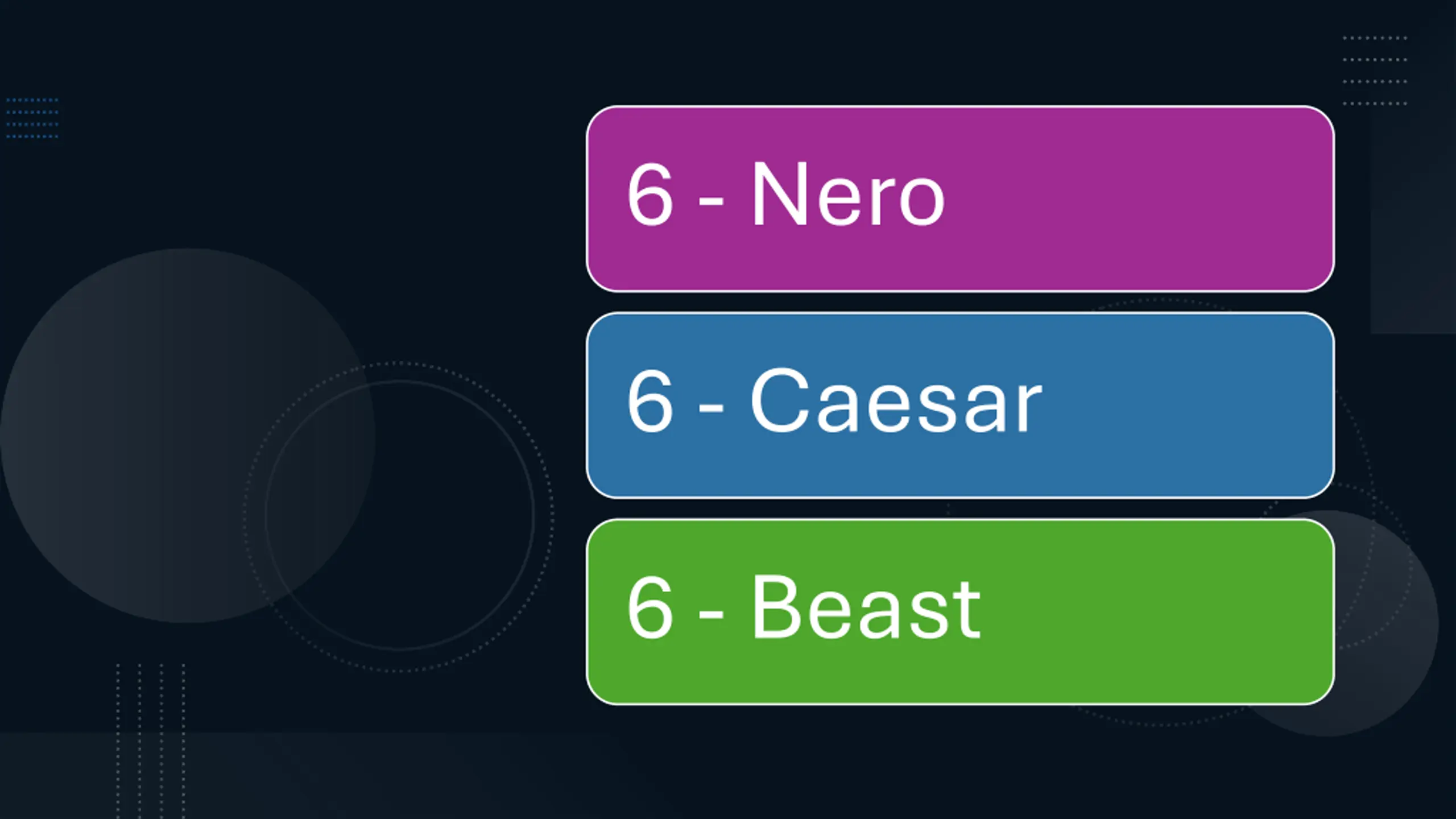Choose the blue "6 - Caesar" option
Image resolution: width=1456 pixels, height=819 pixels.
pyautogui.click(x=960, y=405)
